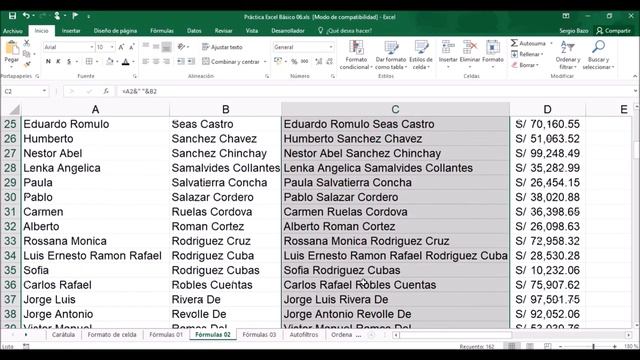
Task: Collapse the ribbon with the chevron
Action: click(635, 76)
